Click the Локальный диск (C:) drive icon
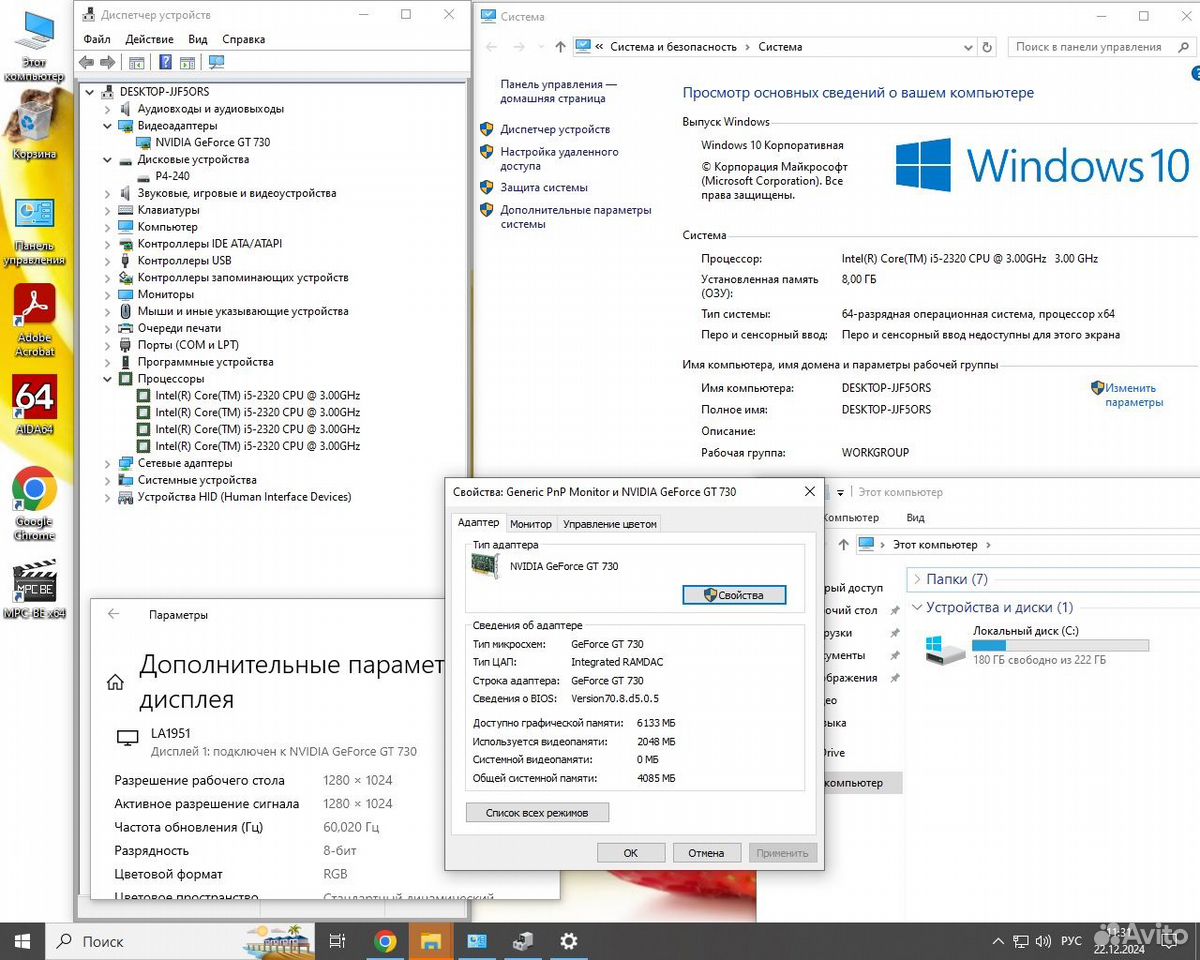Image resolution: width=1200 pixels, height=960 pixels. [945, 649]
